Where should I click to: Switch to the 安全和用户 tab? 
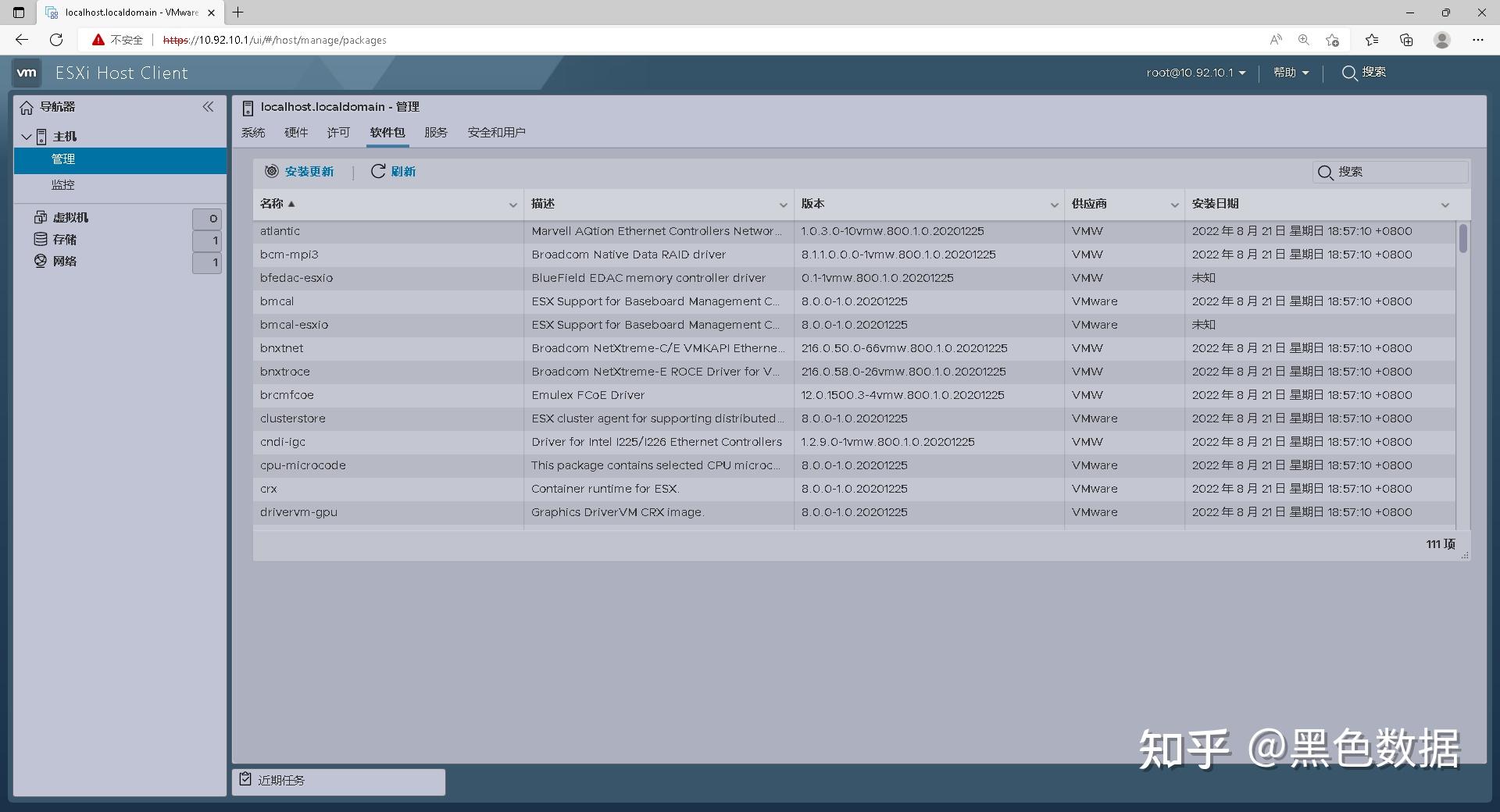click(495, 133)
